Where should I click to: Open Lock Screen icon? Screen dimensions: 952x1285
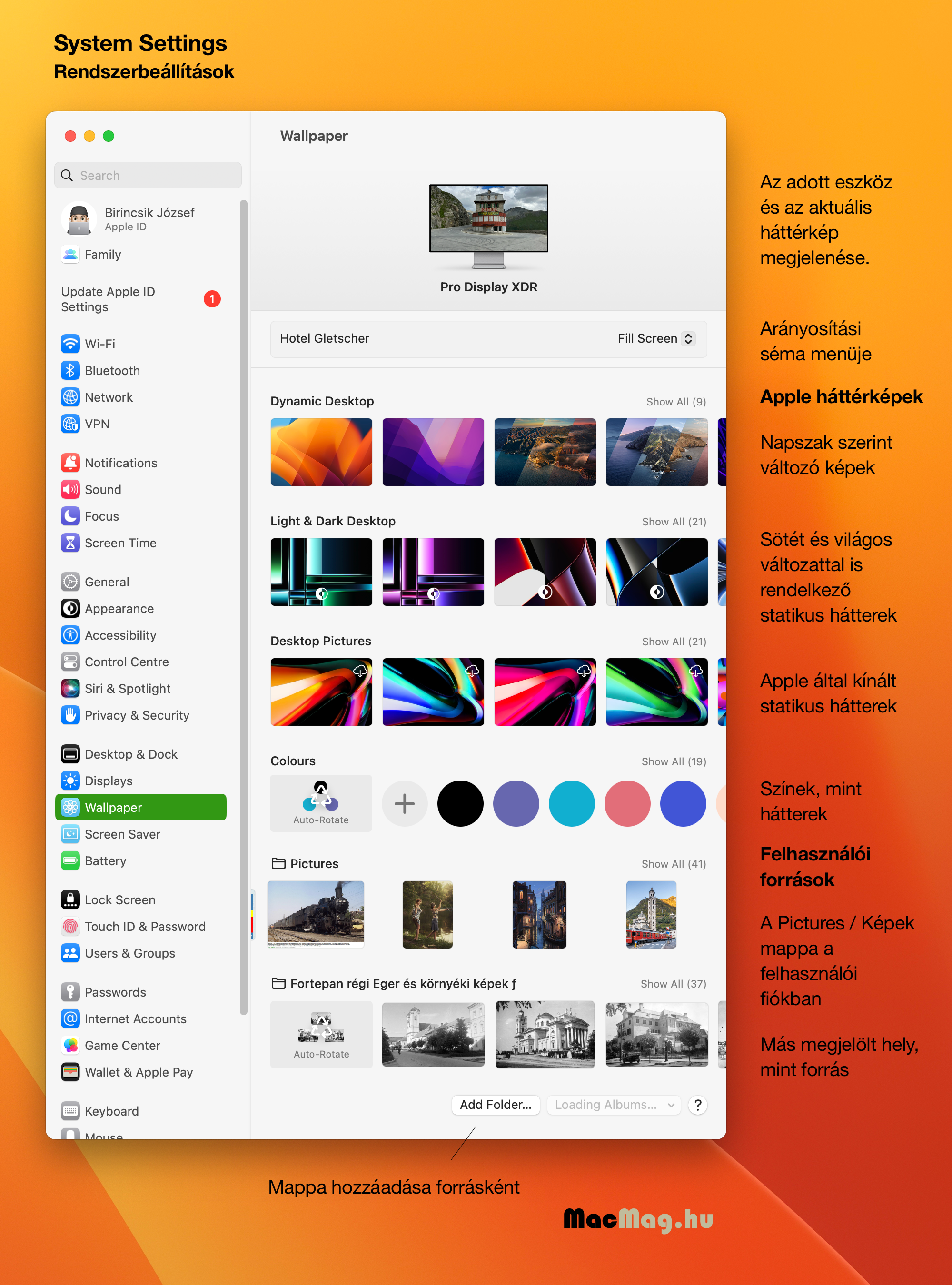(x=70, y=899)
